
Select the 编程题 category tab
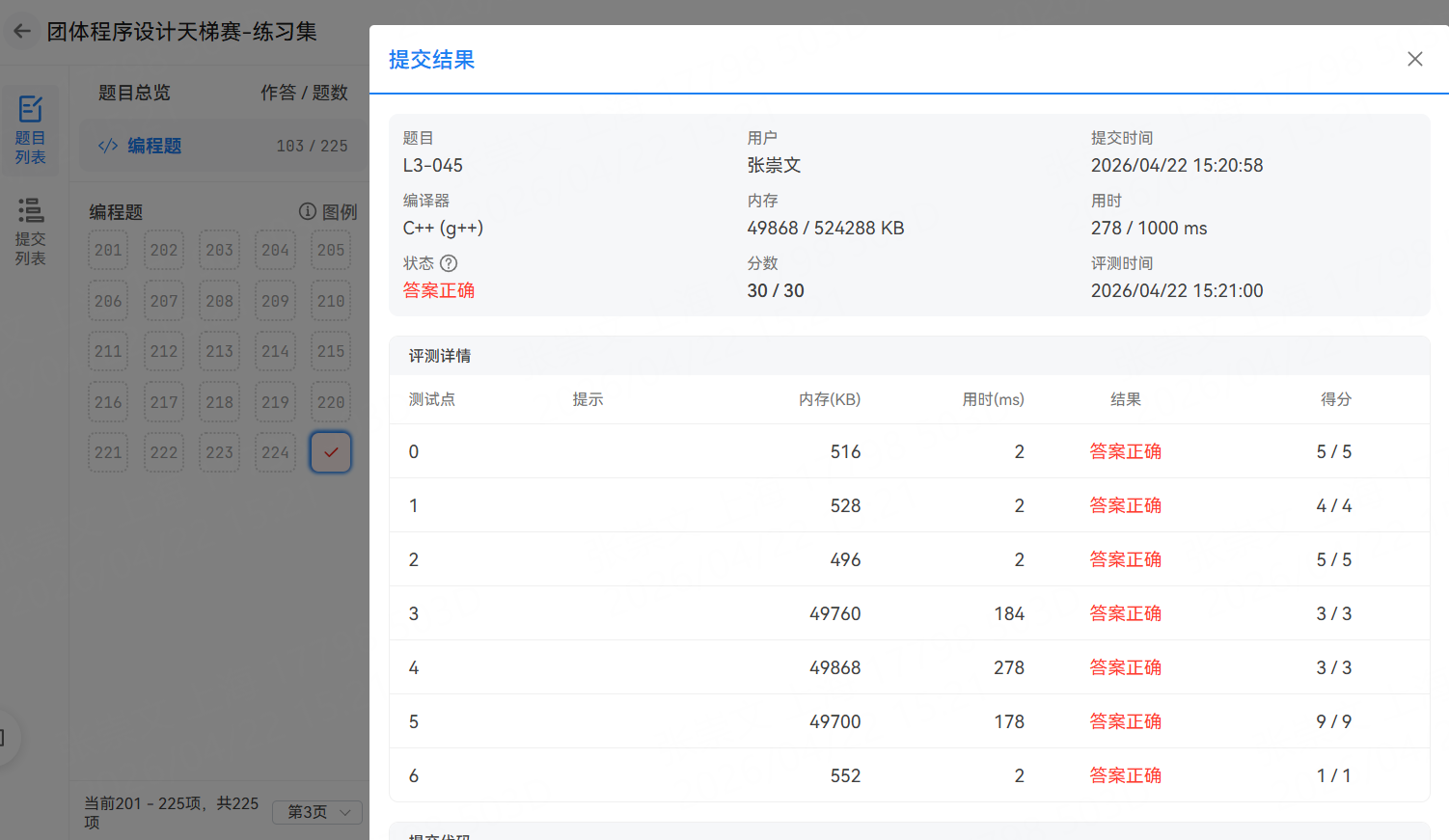coord(154,146)
